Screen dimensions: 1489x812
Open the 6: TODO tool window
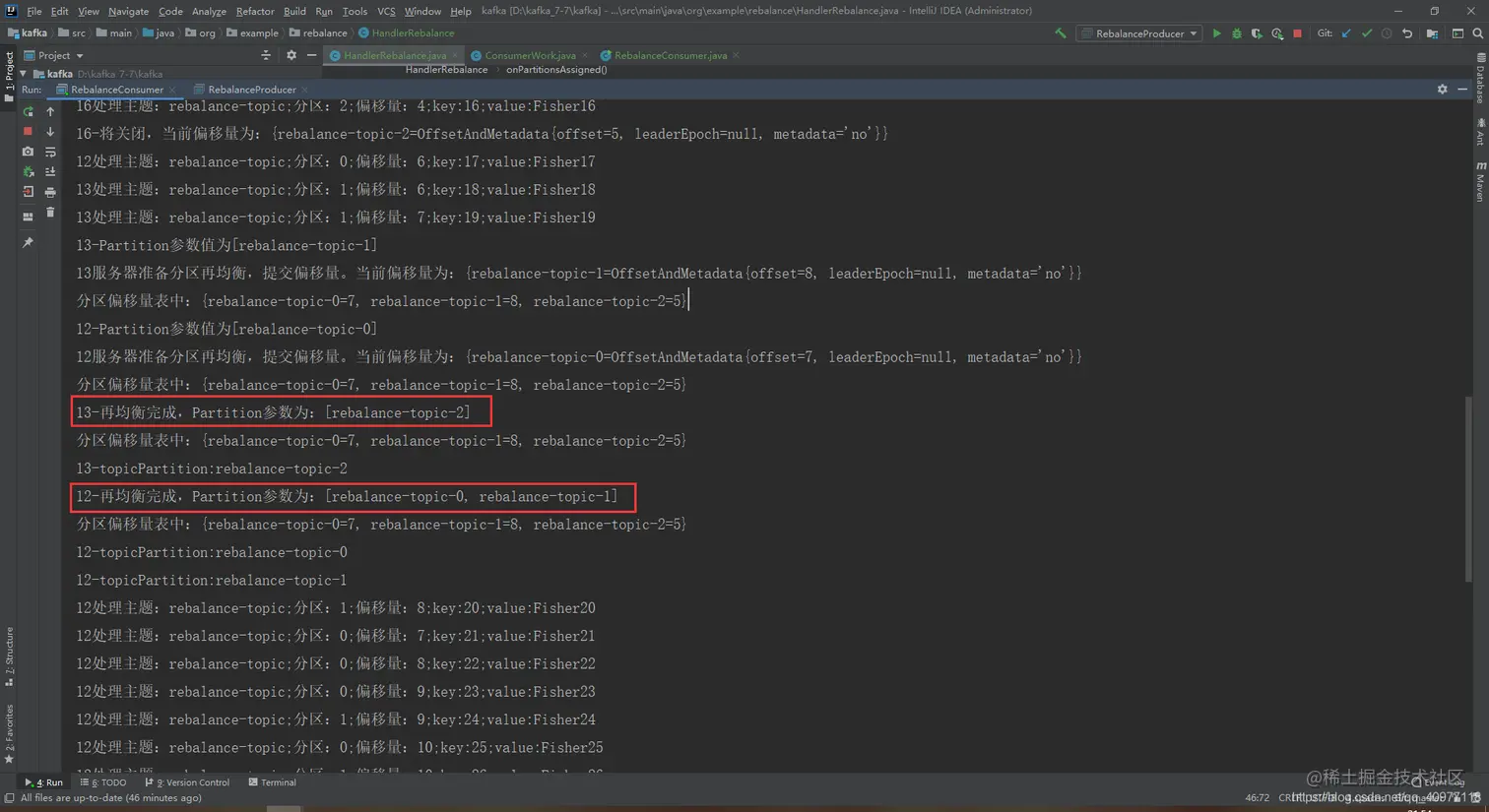coord(103,782)
